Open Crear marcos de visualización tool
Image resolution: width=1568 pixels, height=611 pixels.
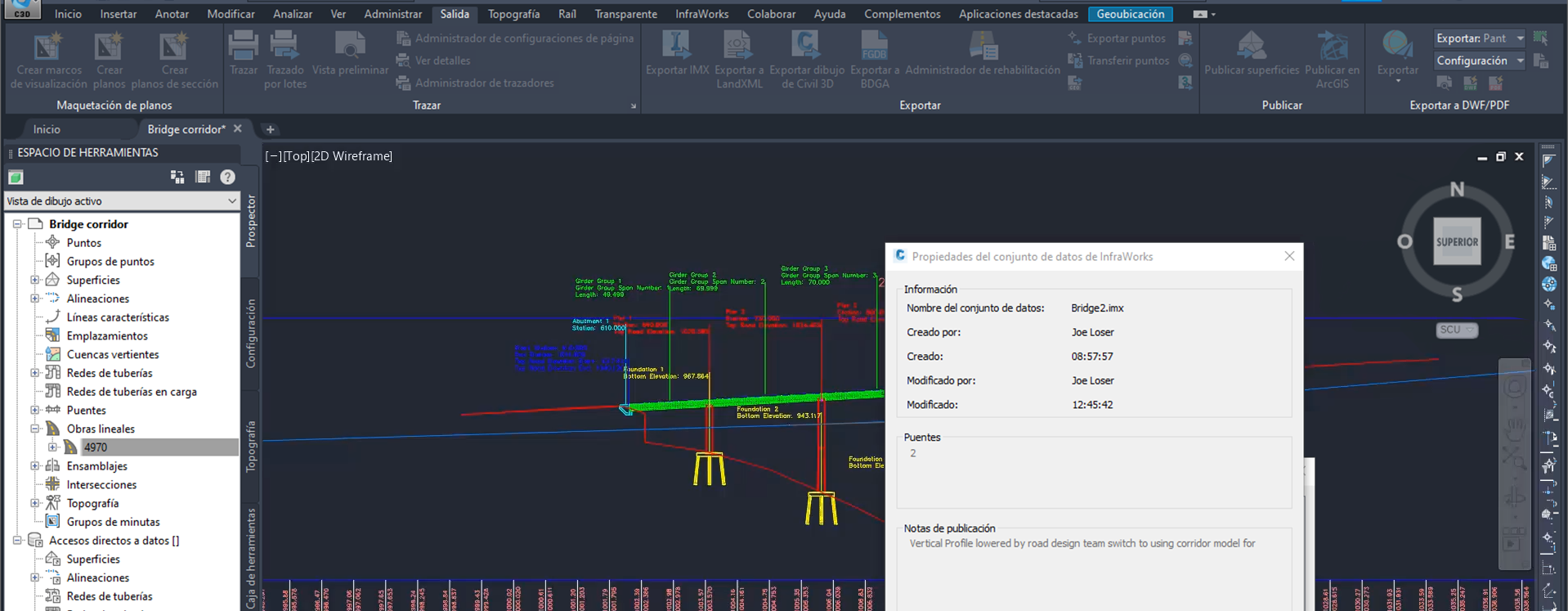tap(47, 47)
